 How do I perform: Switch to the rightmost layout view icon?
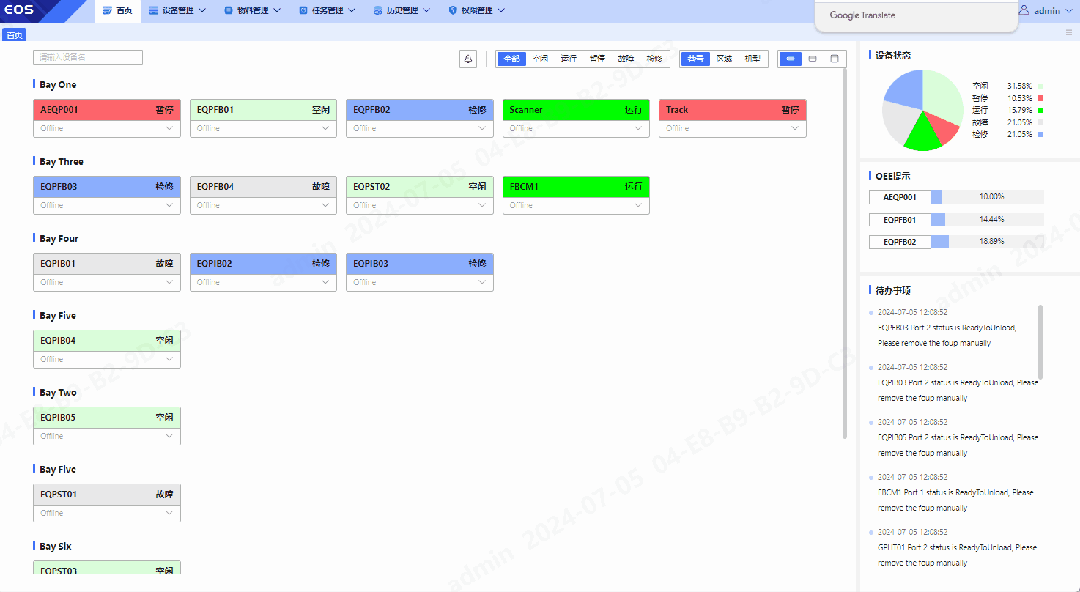(834, 59)
